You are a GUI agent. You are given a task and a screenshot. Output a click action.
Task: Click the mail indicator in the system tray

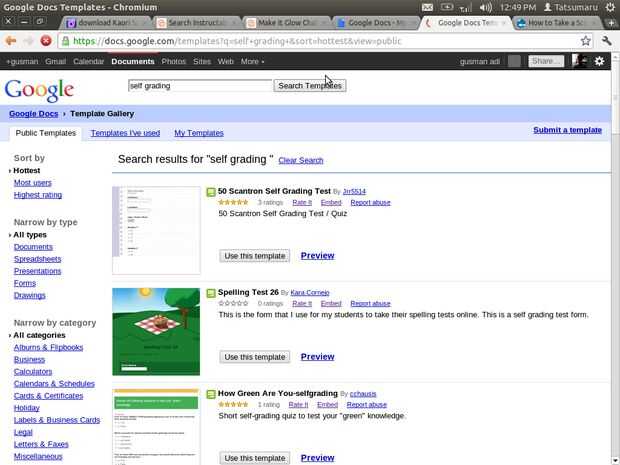(427, 7)
